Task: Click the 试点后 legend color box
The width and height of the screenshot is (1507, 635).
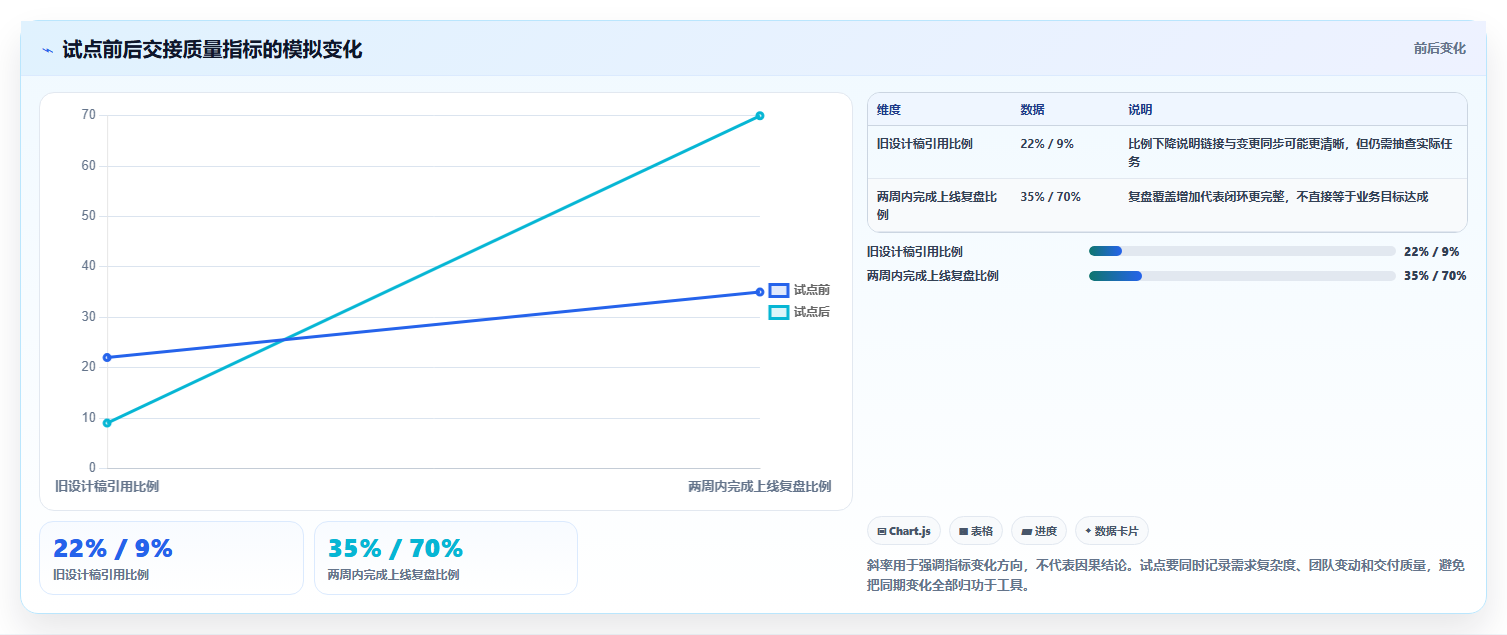Action: click(779, 312)
